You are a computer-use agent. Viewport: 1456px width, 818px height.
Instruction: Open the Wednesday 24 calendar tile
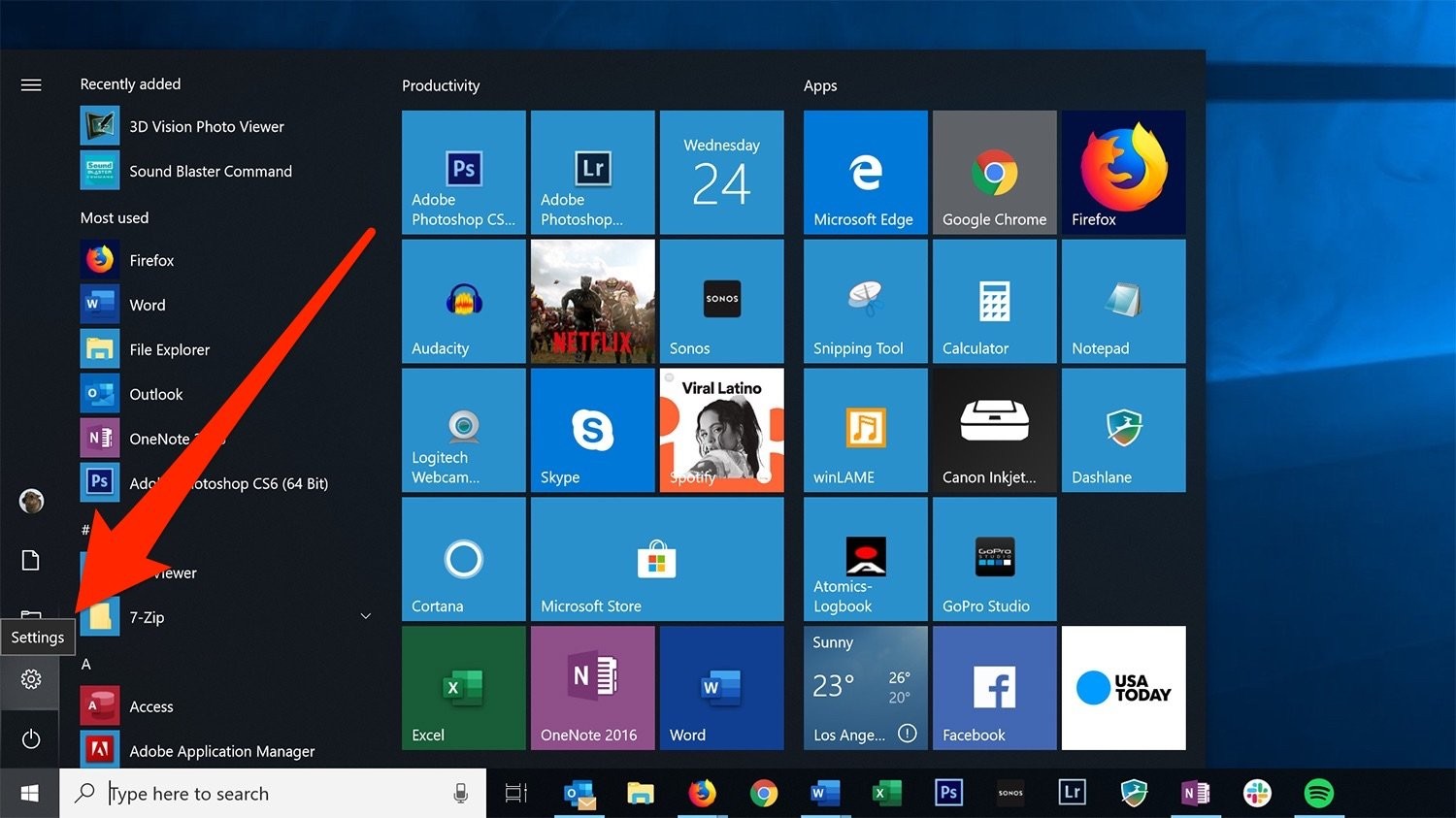tap(722, 172)
